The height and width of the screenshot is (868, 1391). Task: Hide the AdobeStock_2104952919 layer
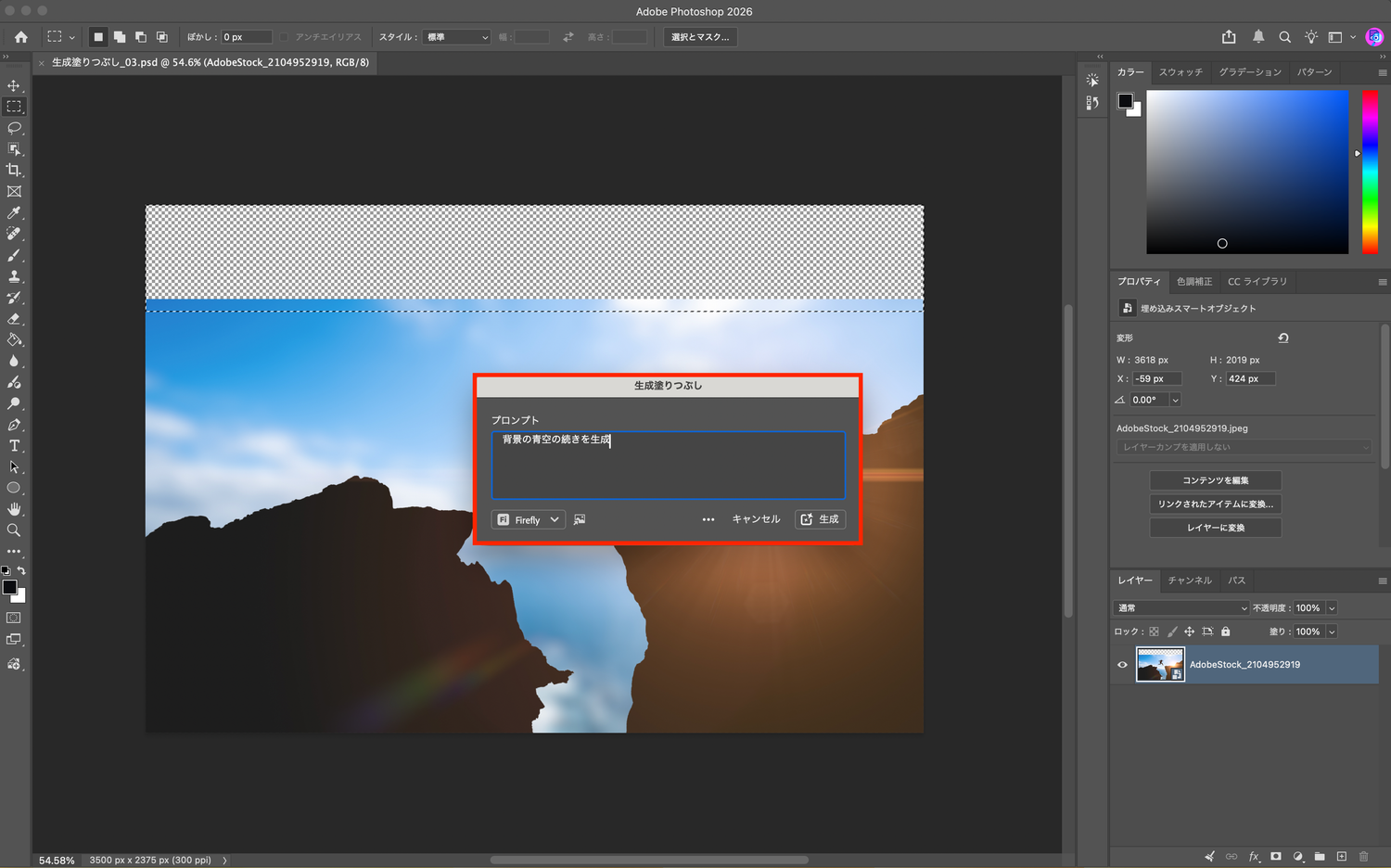pos(1122,665)
